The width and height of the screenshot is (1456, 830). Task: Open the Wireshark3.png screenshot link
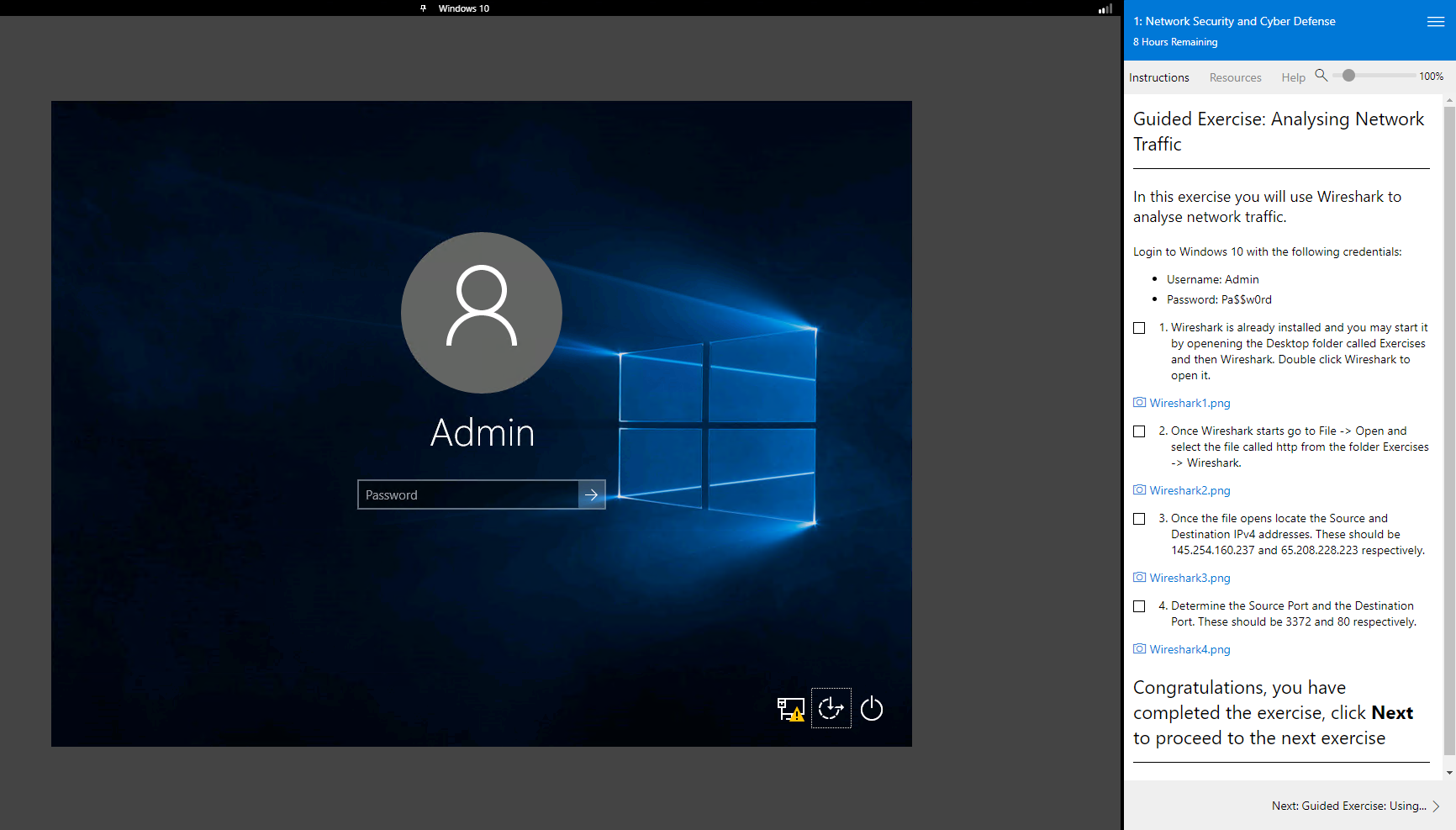click(1190, 579)
